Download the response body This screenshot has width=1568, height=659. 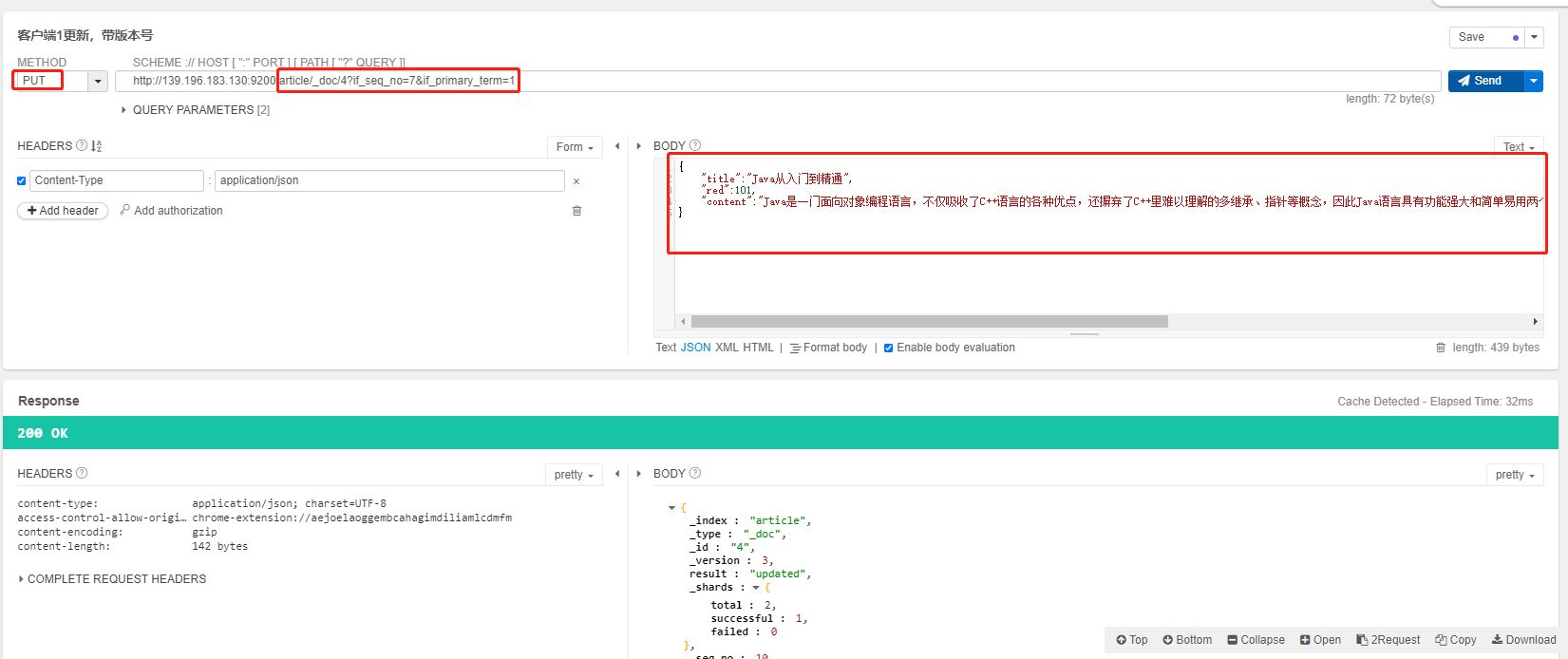[x=1523, y=640]
